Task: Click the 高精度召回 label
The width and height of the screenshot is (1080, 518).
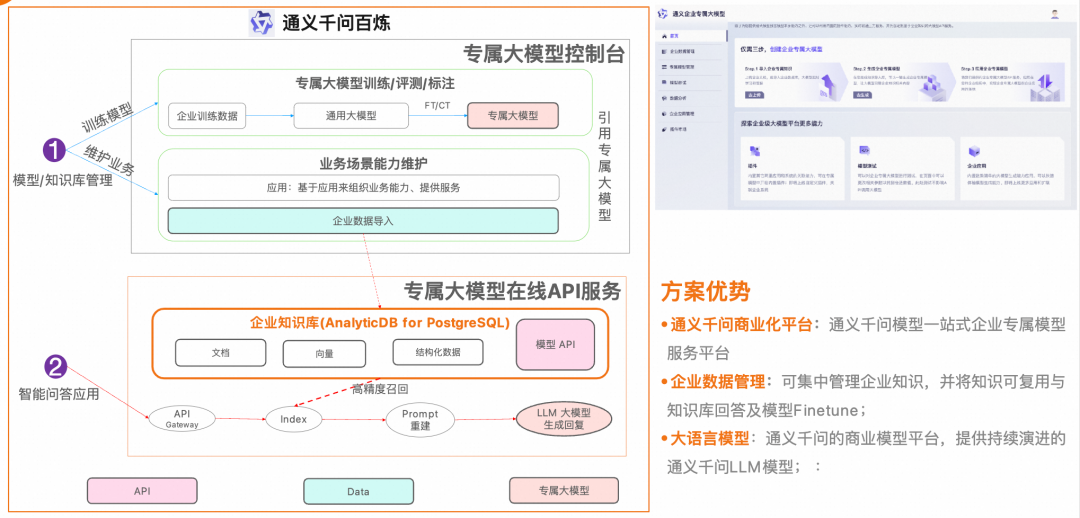Action: pyautogui.click(x=380, y=389)
